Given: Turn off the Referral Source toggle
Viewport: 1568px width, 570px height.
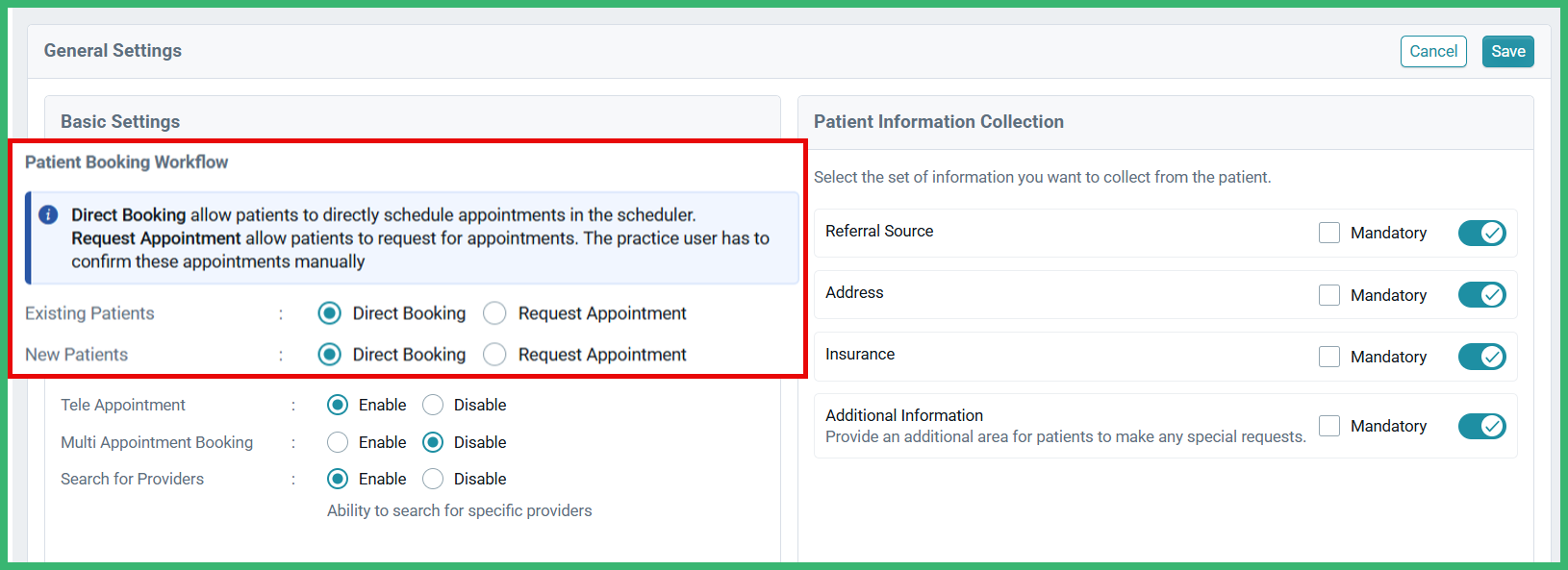Looking at the screenshot, I should click(x=1481, y=233).
